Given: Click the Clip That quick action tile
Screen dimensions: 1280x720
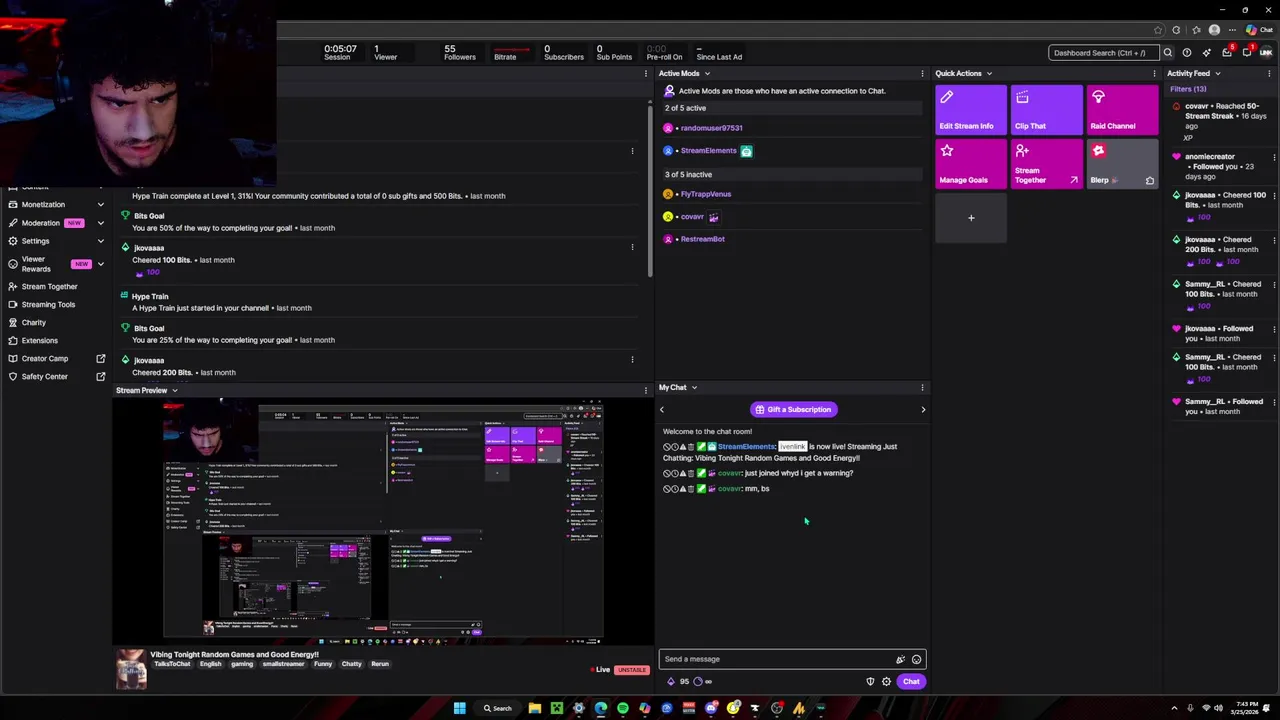Looking at the screenshot, I should (1046, 110).
